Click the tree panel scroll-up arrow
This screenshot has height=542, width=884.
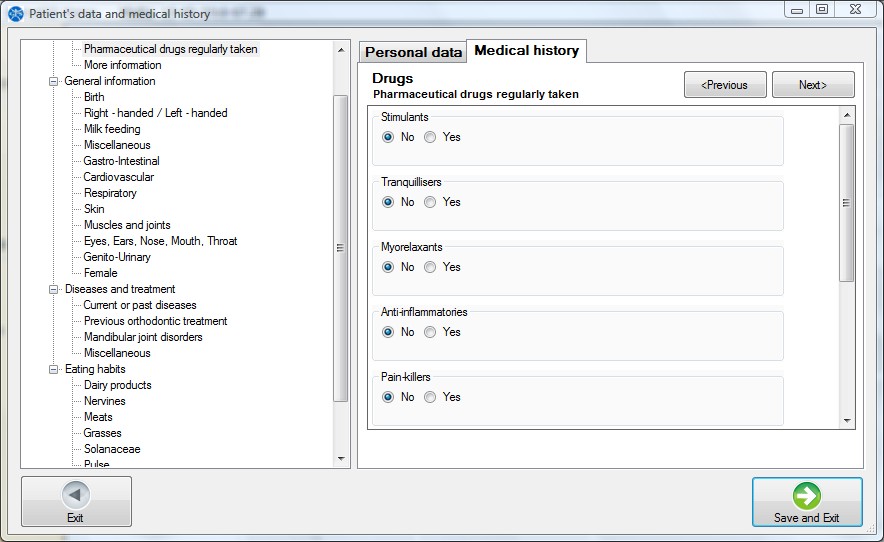[x=341, y=50]
